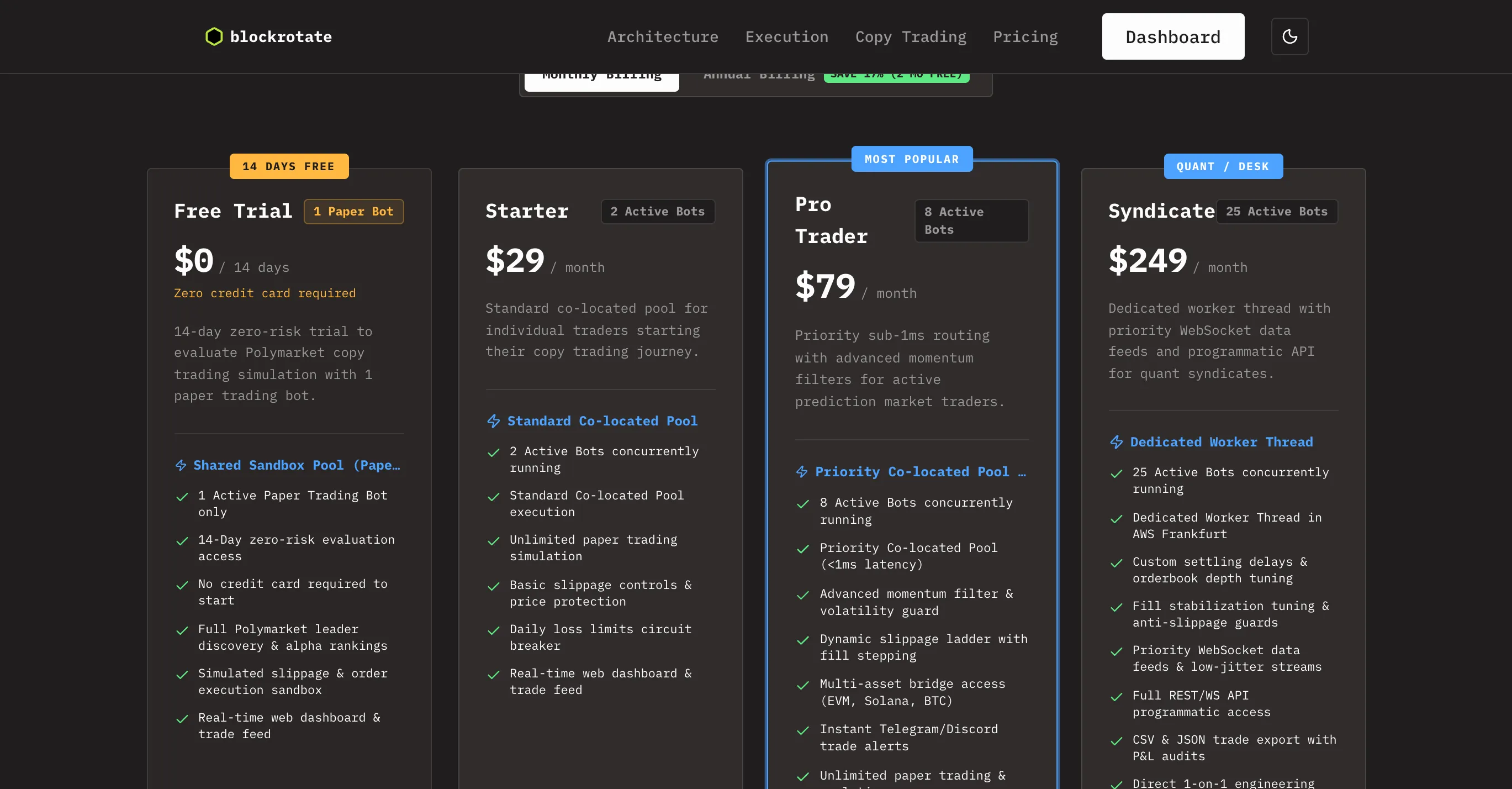Click the 8 Active Bots tag

(971, 221)
